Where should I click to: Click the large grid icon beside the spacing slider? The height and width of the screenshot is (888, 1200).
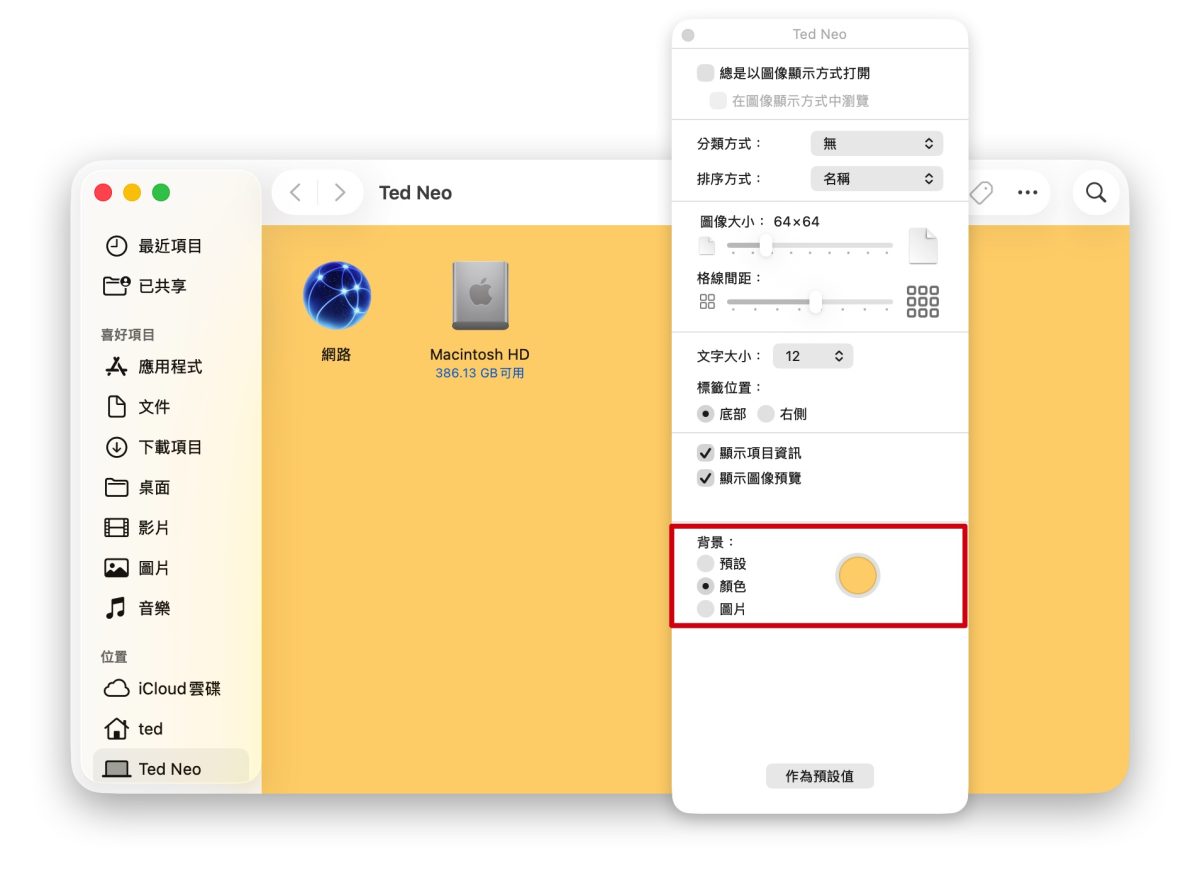tap(922, 301)
